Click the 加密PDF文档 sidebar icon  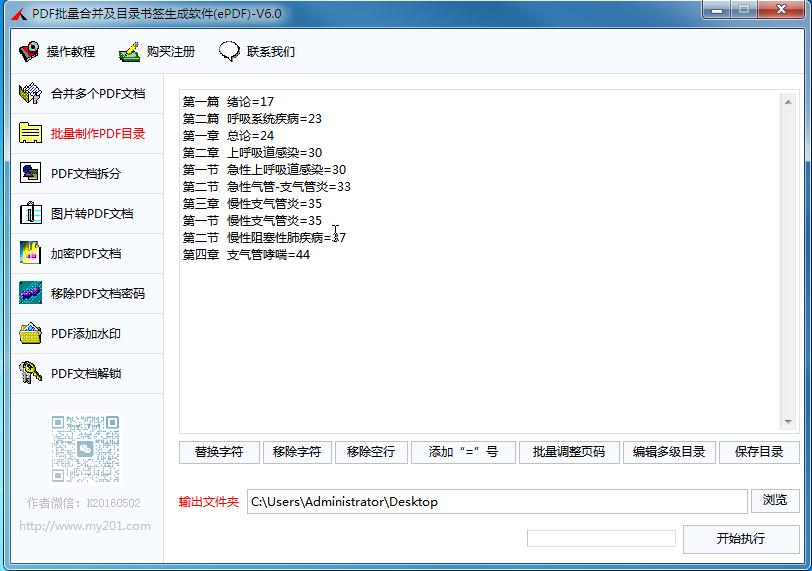[31, 253]
